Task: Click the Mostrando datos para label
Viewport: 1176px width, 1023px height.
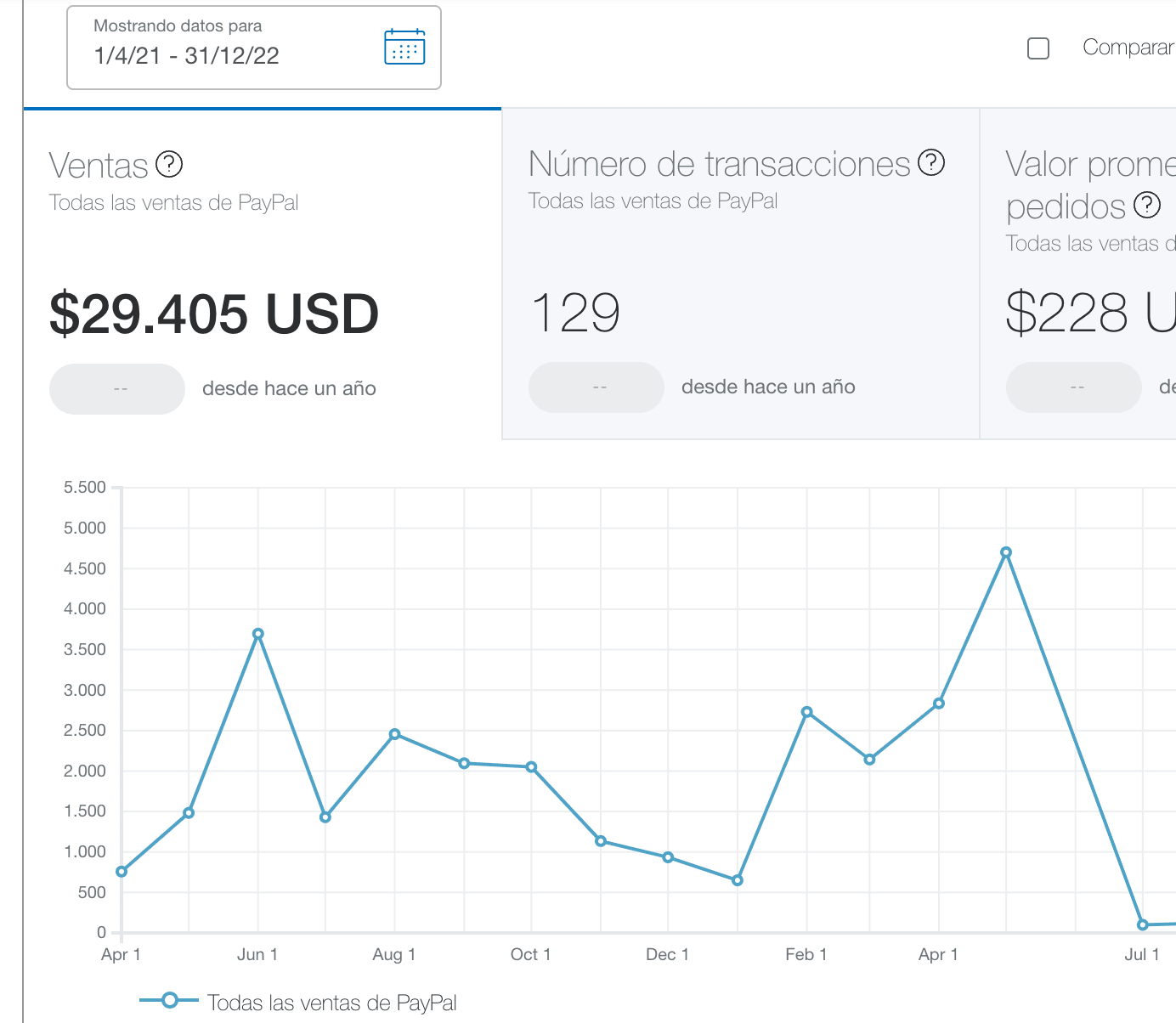Action: pyautogui.click(x=178, y=25)
